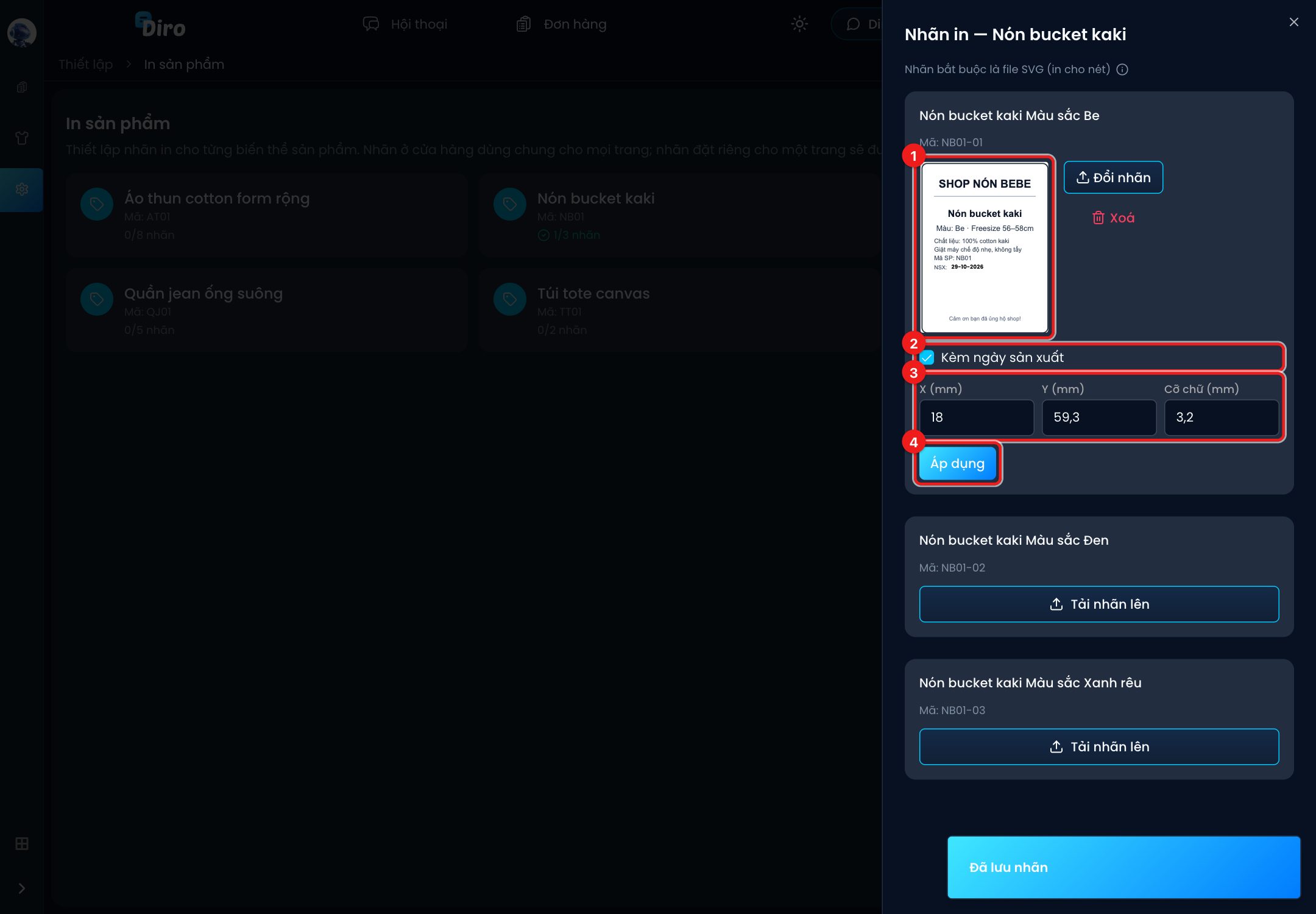Open the orders clipboard icon in sidebar
Viewport: 1316px width, 914px height.
22,87
